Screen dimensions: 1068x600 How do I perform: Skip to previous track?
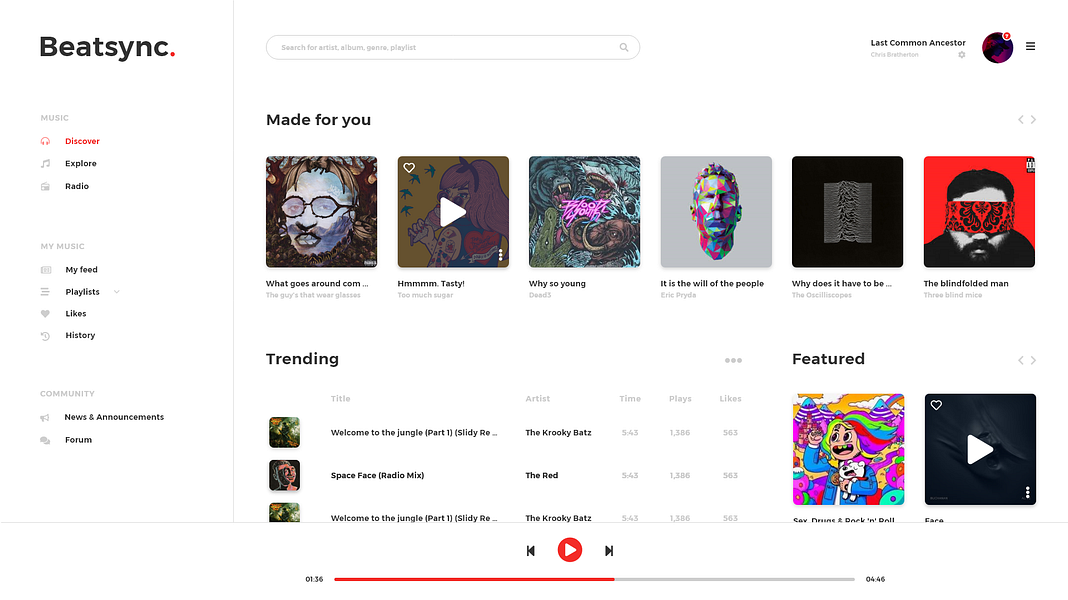pos(531,551)
